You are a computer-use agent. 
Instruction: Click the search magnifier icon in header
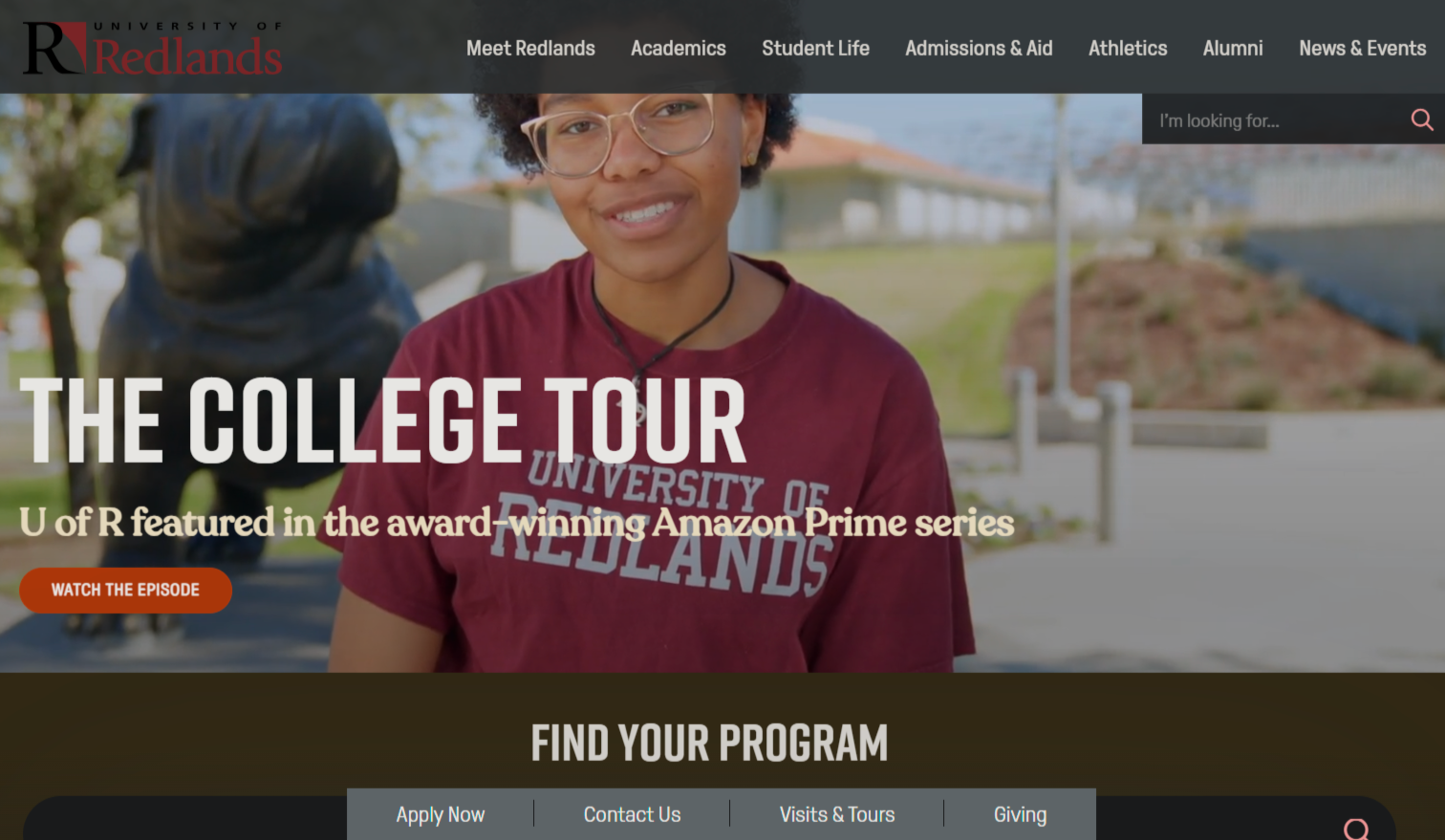[1422, 119]
